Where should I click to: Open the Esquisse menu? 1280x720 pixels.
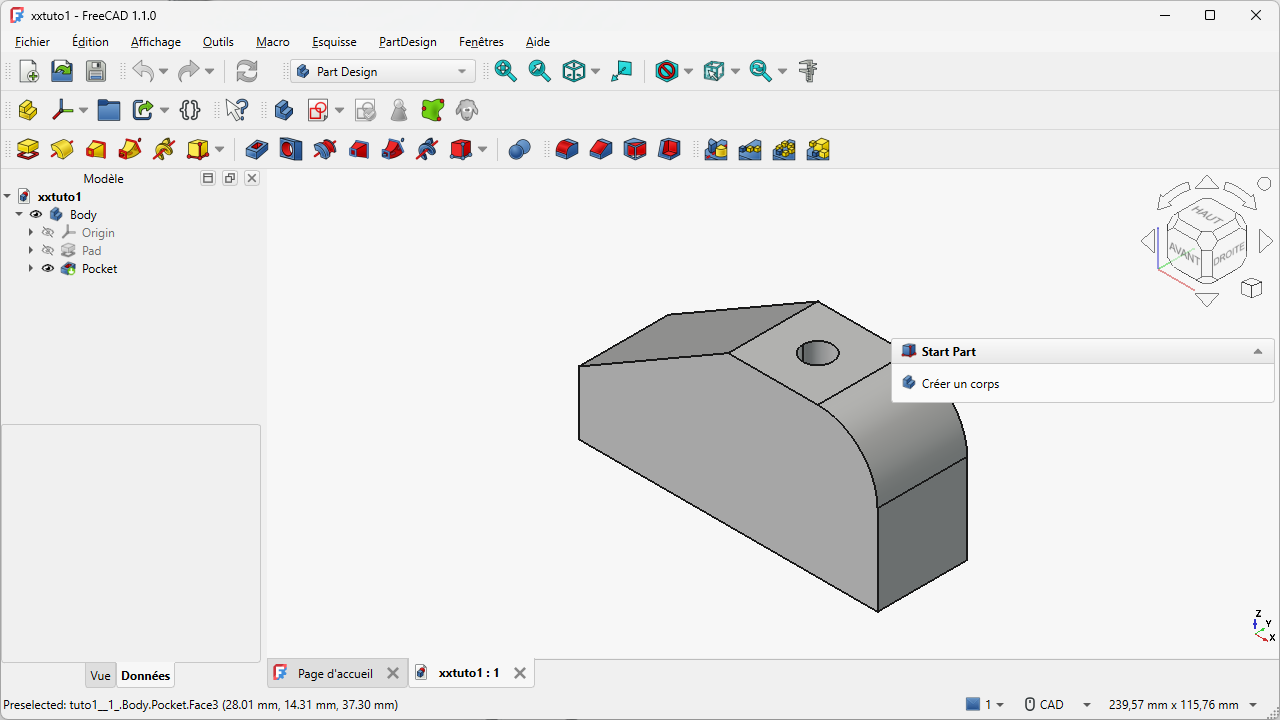334,42
